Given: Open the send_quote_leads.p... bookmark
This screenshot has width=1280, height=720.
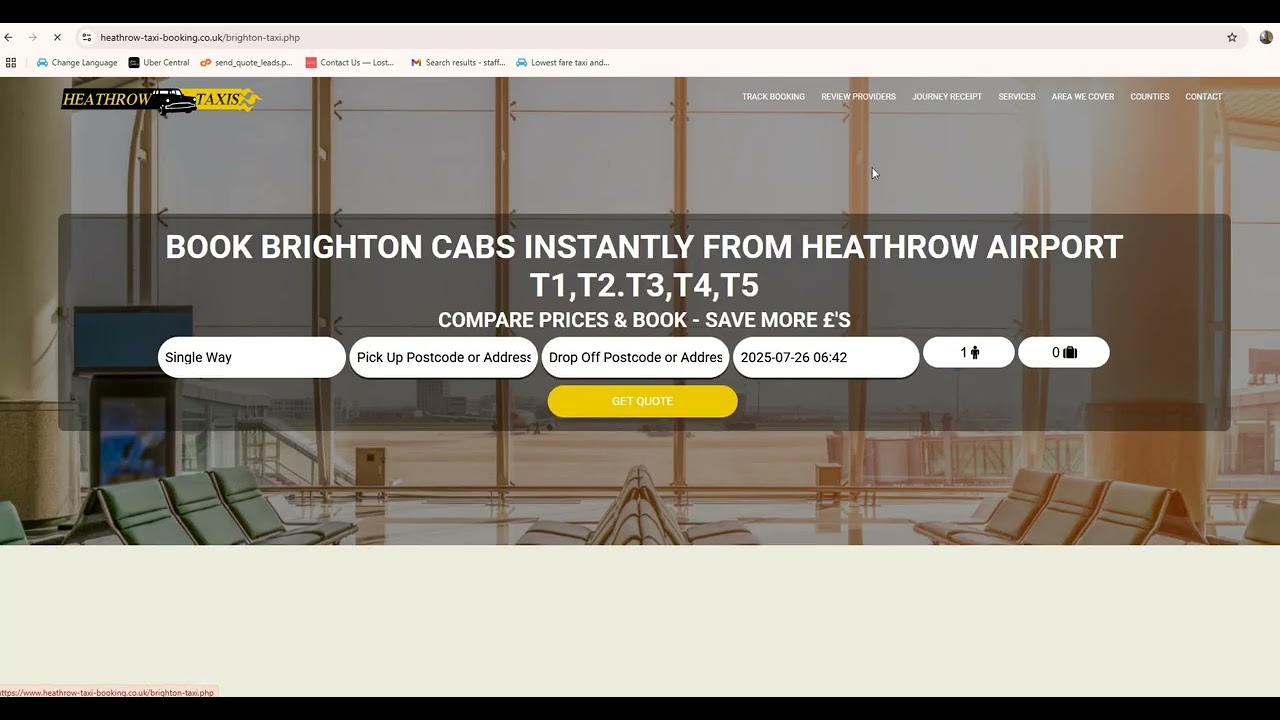Looking at the screenshot, I should point(246,62).
